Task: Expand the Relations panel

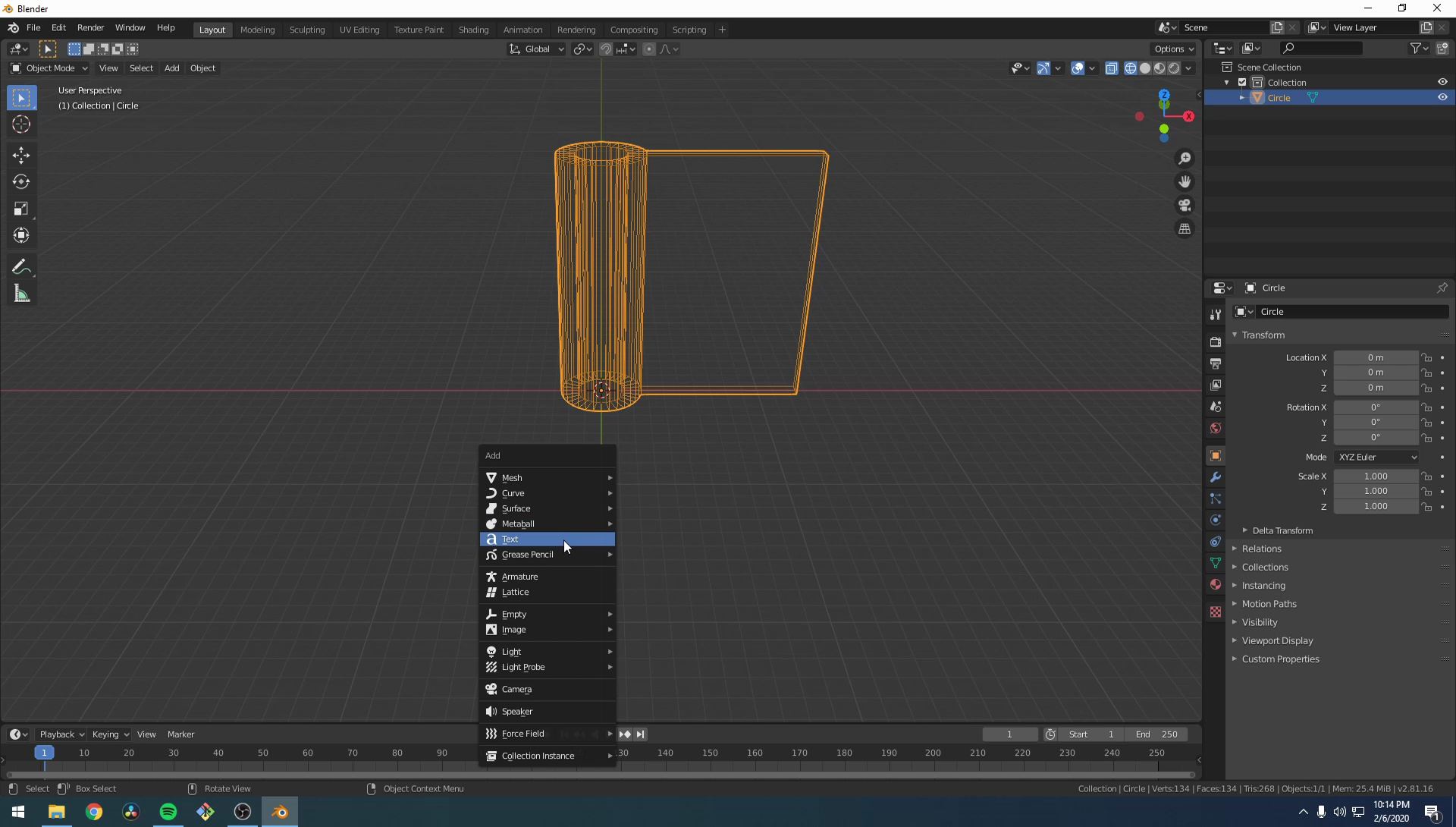Action: (1260, 549)
